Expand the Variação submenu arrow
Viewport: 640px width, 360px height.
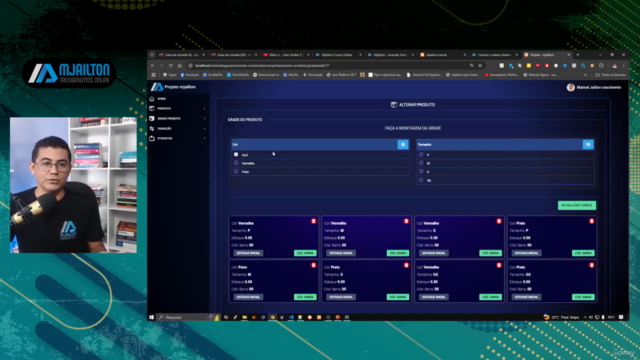[x=204, y=129]
